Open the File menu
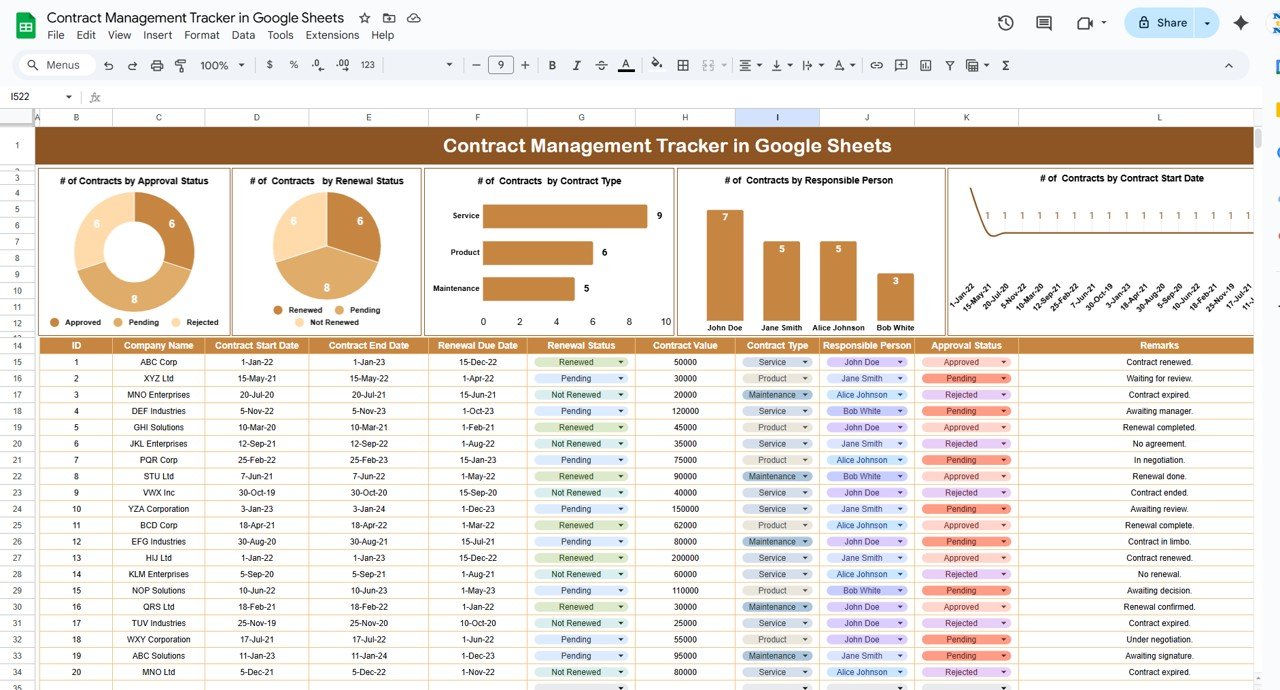The height and width of the screenshot is (690, 1280). click(x=56, y=35)
